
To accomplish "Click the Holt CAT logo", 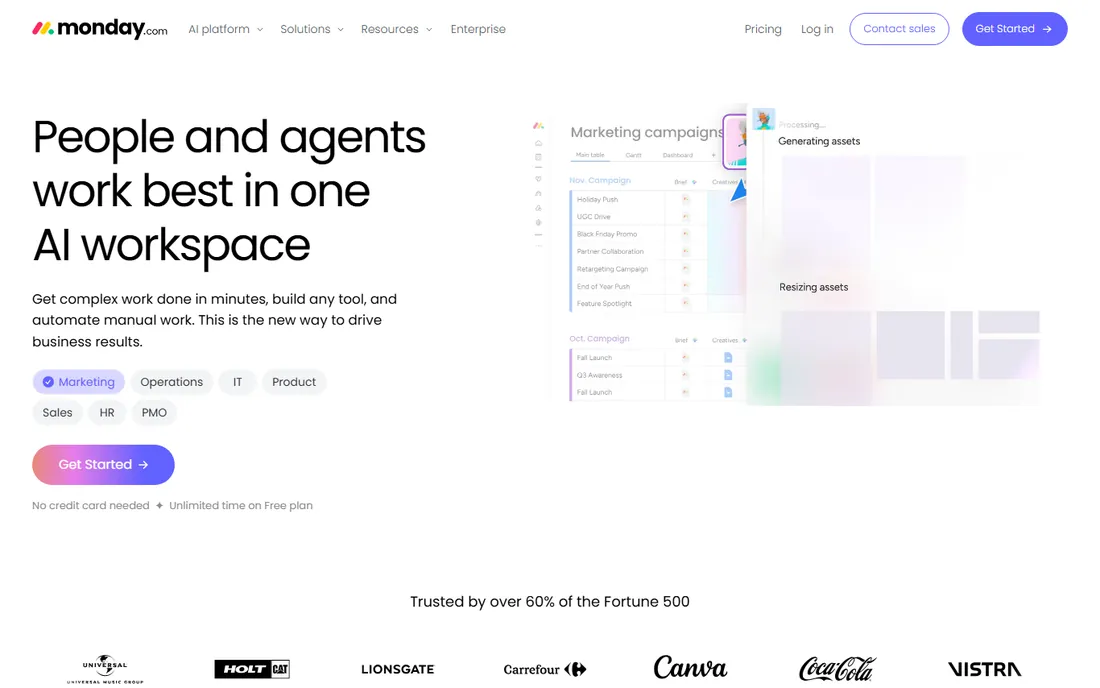I will (252, 669).
